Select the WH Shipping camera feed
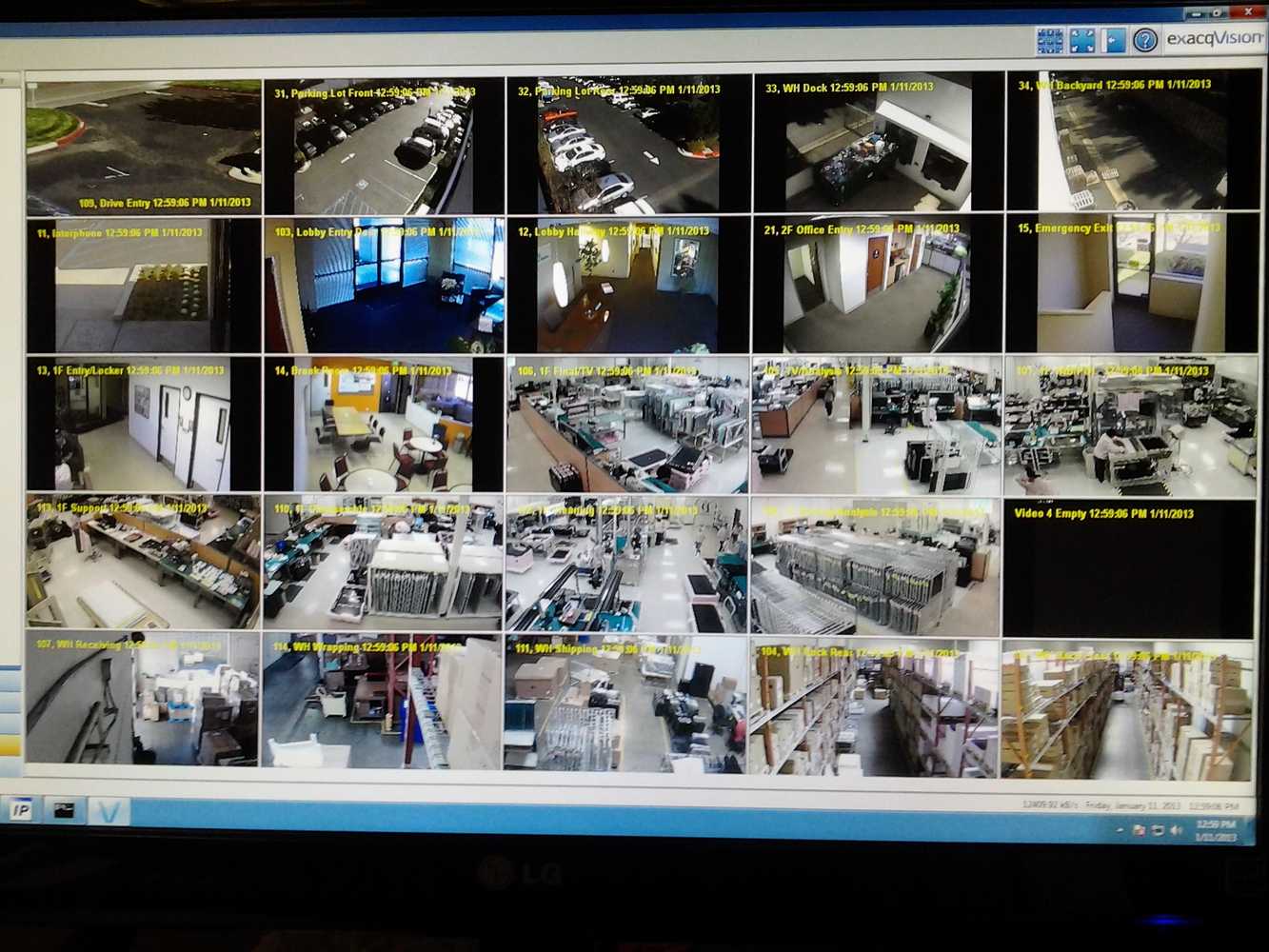 click(x=628, y=708)
